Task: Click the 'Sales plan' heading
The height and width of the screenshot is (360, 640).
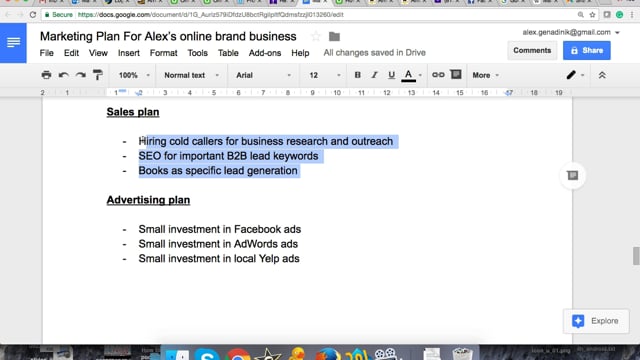Action: [x=133, y=112]
